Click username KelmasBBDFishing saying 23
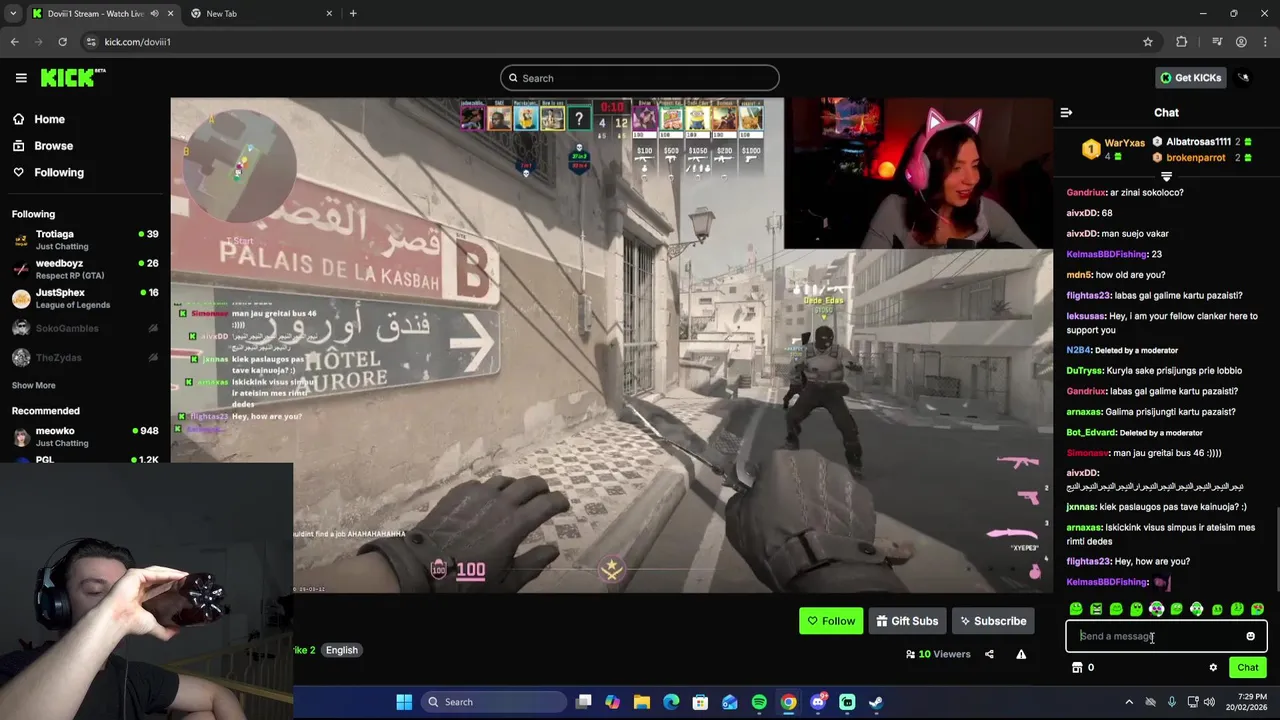The width and height of the screenshot is (1280, 720). (1106, 254)
